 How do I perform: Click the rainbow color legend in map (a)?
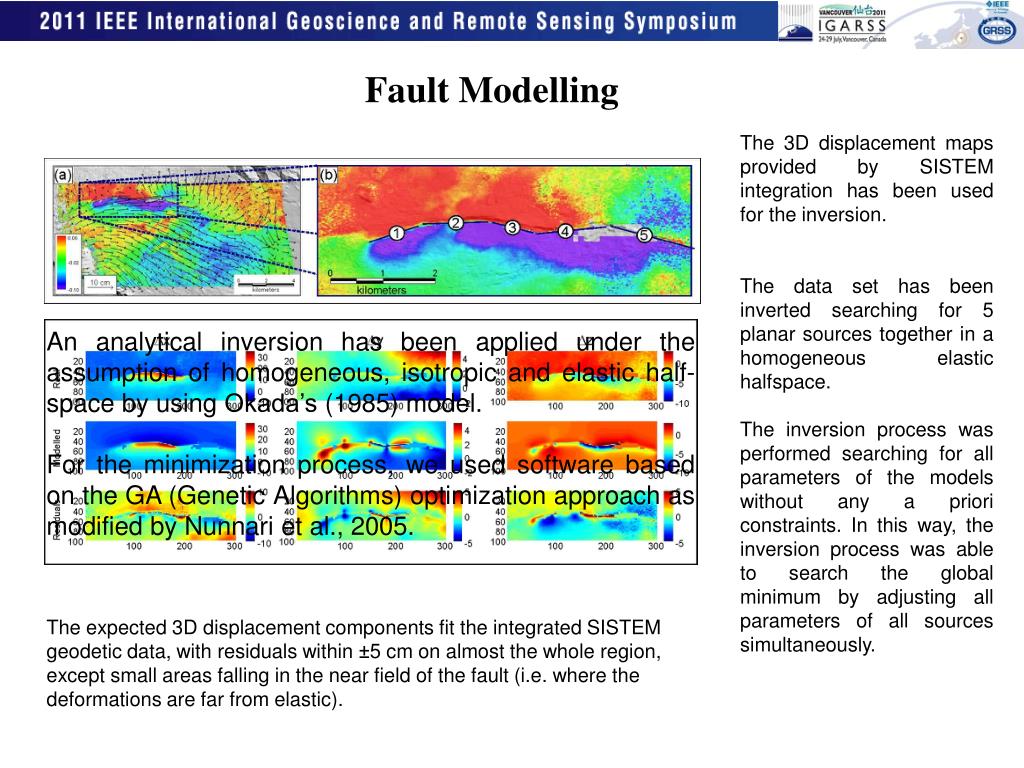pyautogui.click(x=60, y=263)
